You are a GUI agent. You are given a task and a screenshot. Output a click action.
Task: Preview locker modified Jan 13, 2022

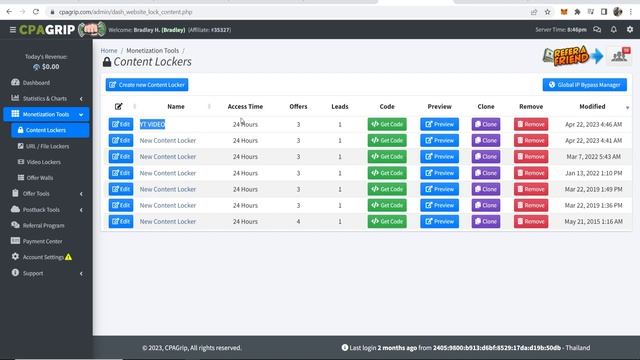coord(440,173)
